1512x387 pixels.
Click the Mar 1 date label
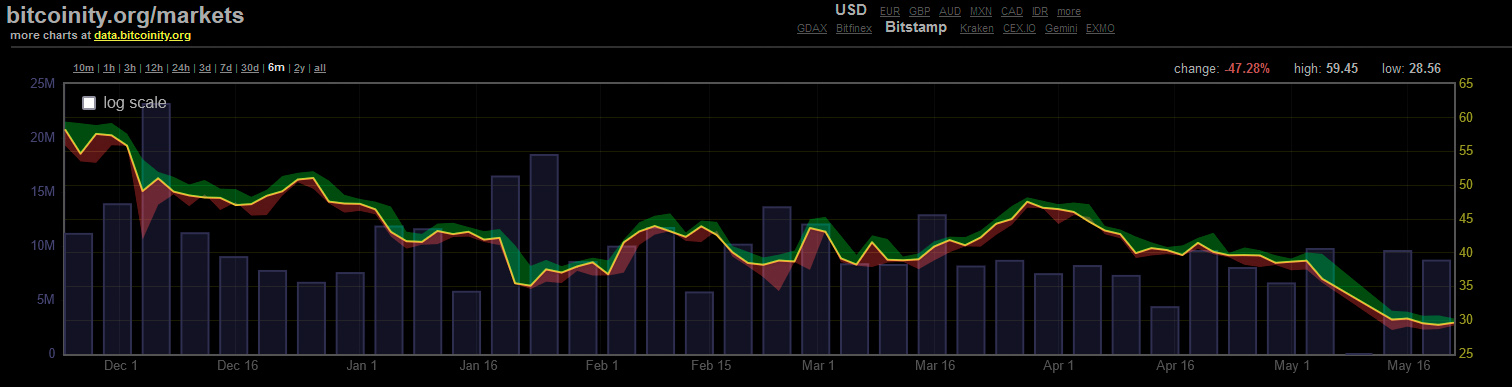[x=818, y=366]
